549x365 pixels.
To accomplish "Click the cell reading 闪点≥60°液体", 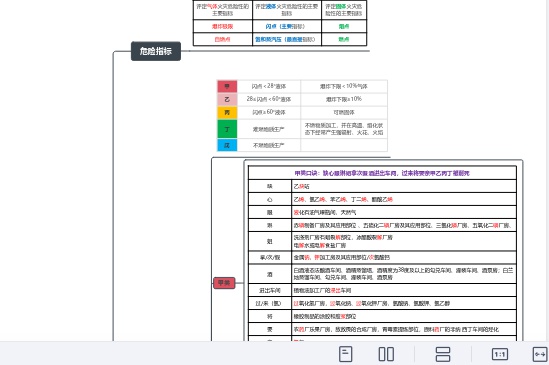I will tap(269, 113).
